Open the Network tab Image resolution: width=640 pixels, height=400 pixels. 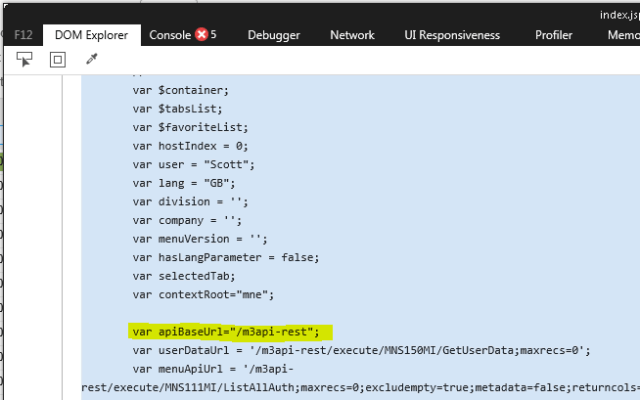coord(352,35)
